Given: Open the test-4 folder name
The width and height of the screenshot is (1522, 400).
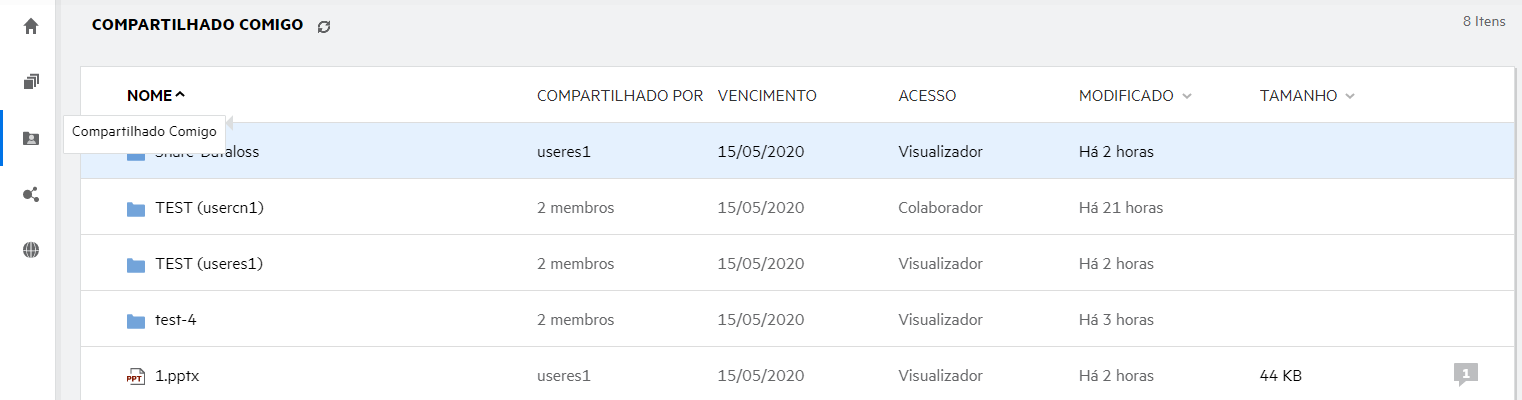Looking at the screenshot, I should click(x=182, y=320).
